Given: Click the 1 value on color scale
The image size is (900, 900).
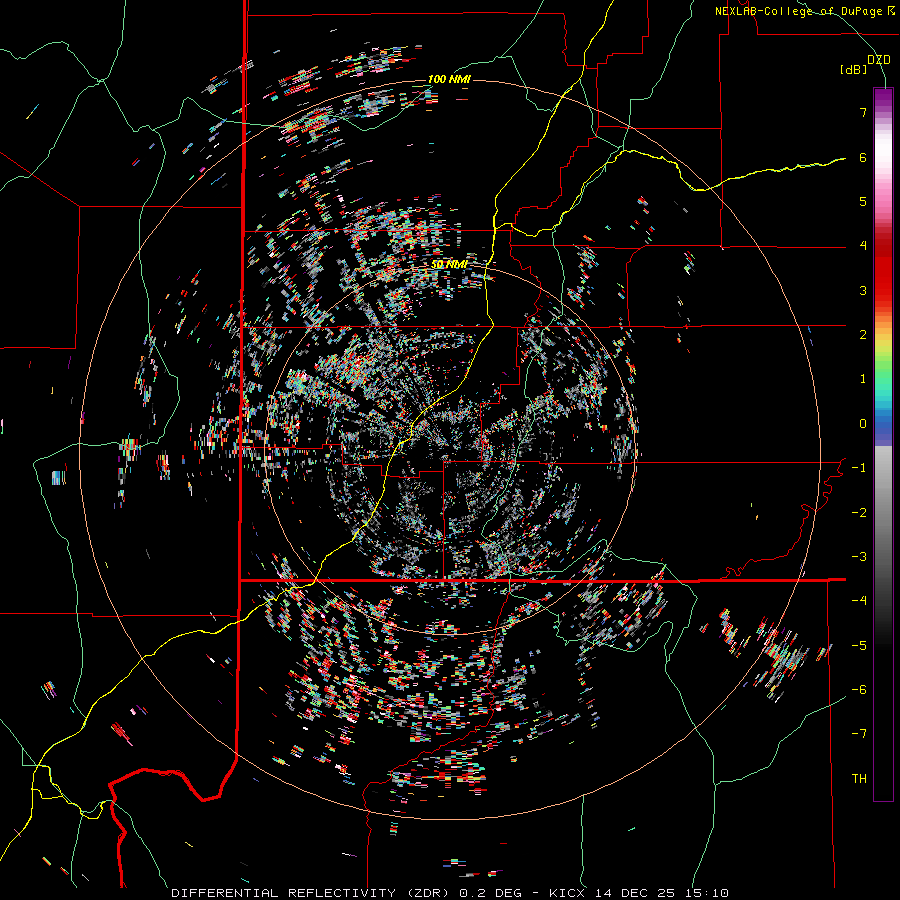Looking at the screenshot, I should [x=863, y=379].
